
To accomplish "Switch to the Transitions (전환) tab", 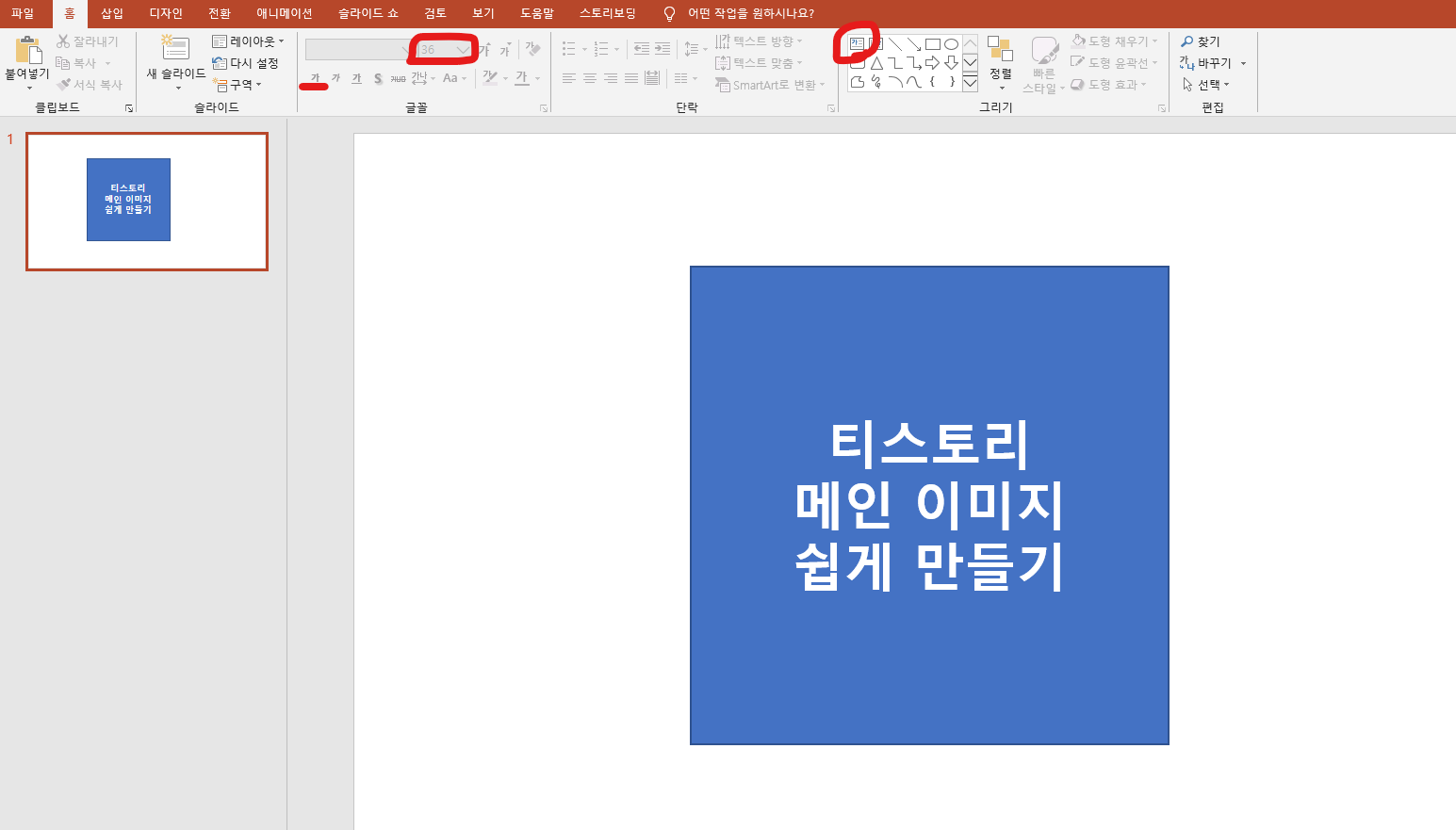I will point(220,13).
